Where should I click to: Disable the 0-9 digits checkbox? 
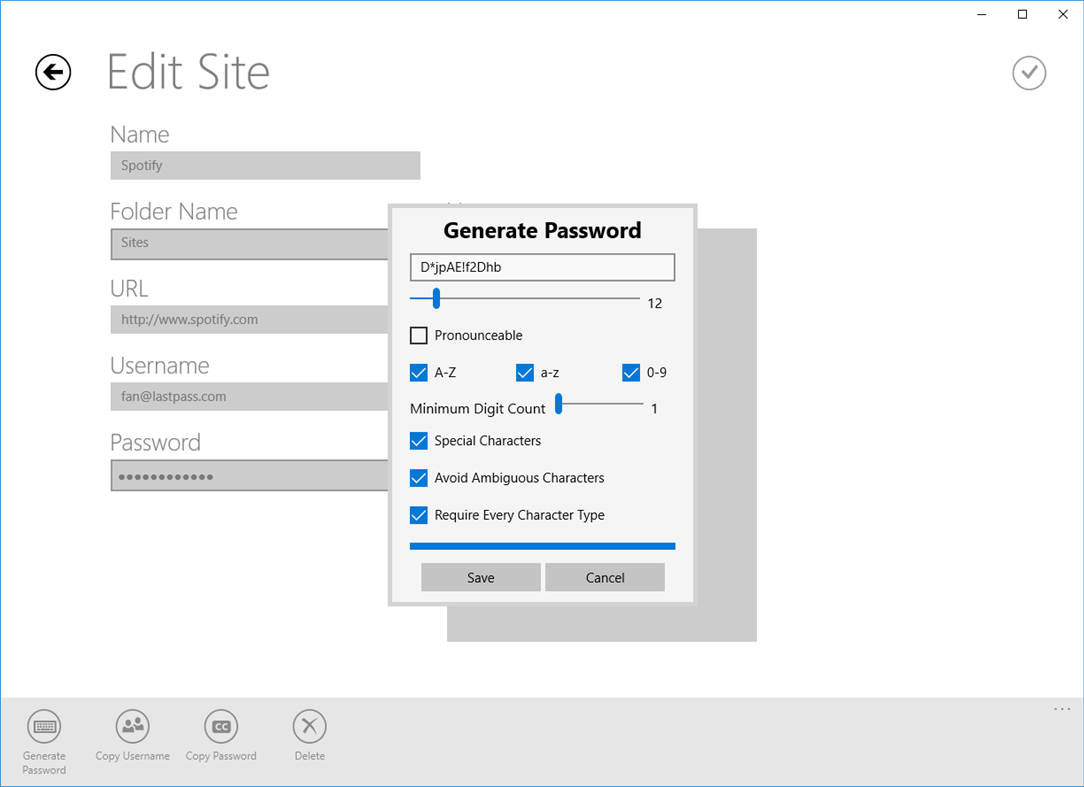pos(630,372)
